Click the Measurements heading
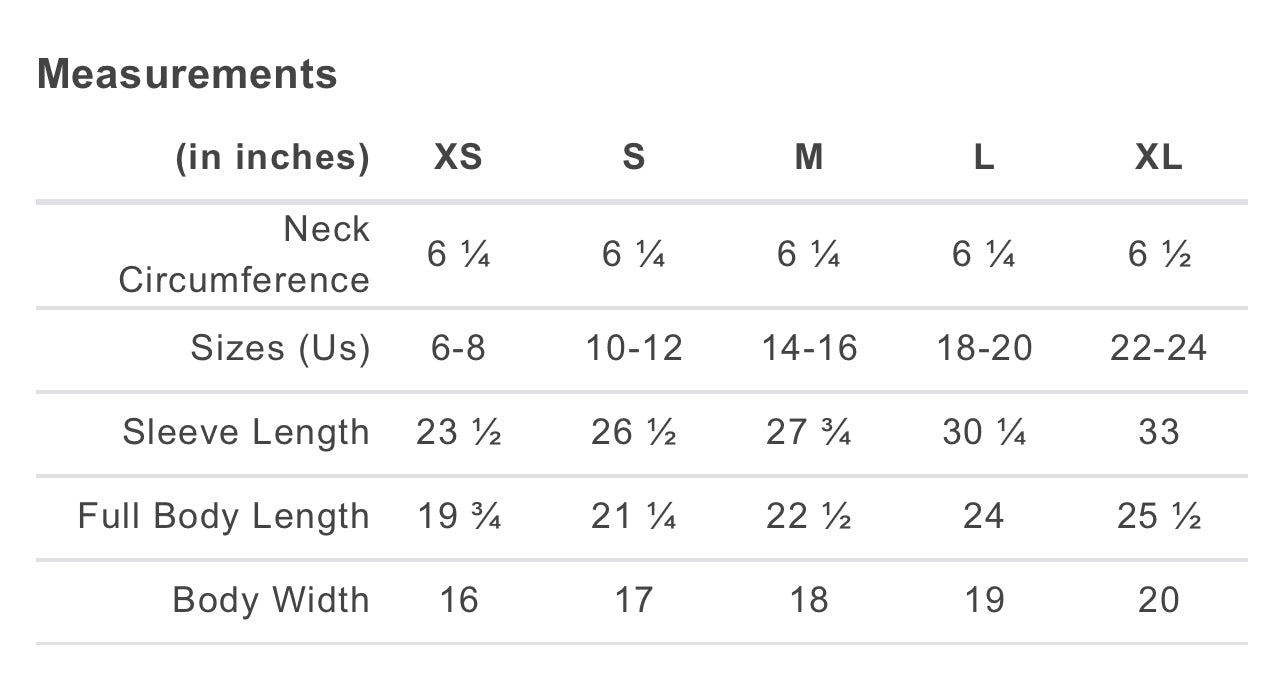Viewport: 1284px width, 676px height. point(187,75)
